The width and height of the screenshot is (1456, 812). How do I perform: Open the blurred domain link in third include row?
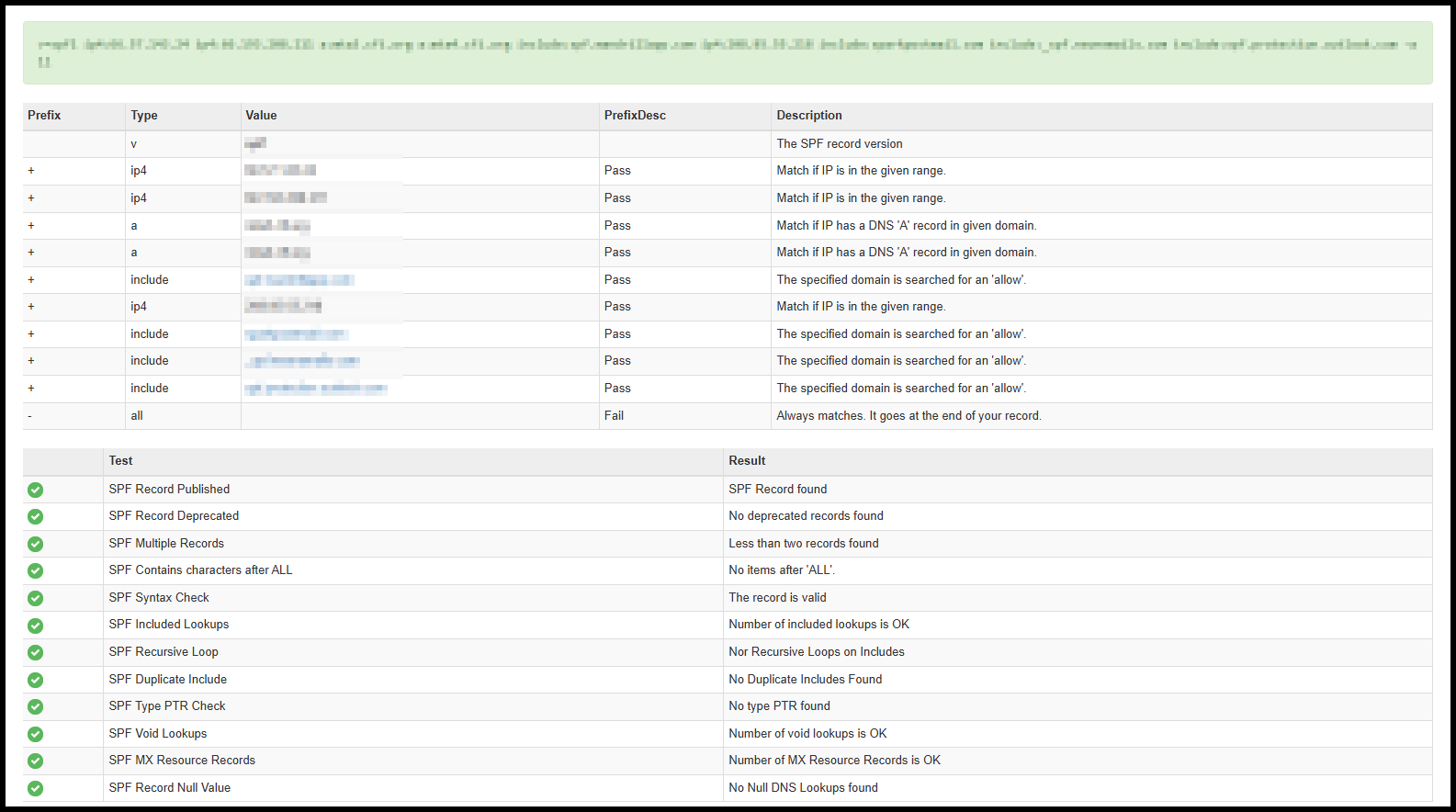pyautogui.click(x=302, y=361)
